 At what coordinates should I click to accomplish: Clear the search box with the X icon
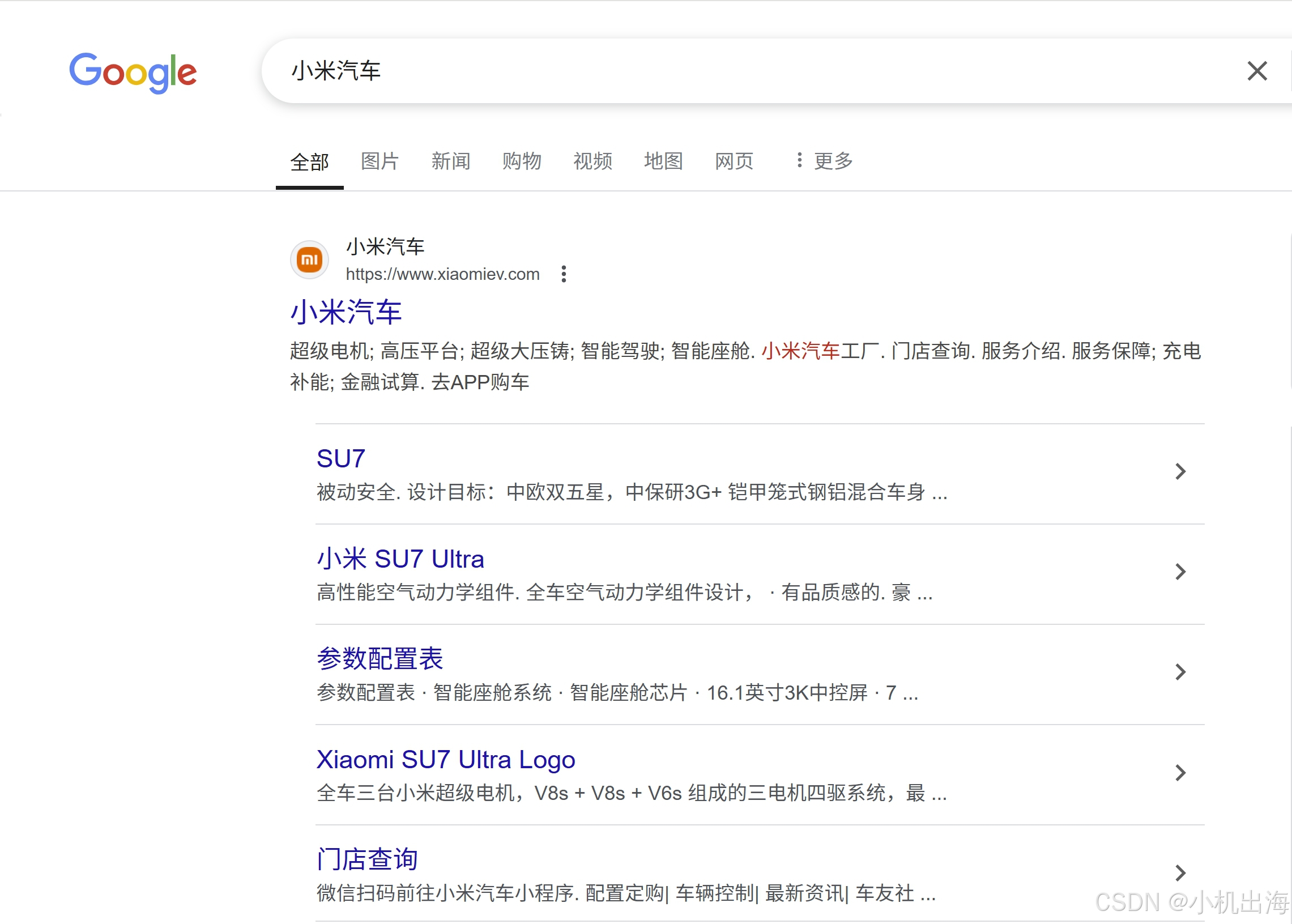coord(1257,71)
